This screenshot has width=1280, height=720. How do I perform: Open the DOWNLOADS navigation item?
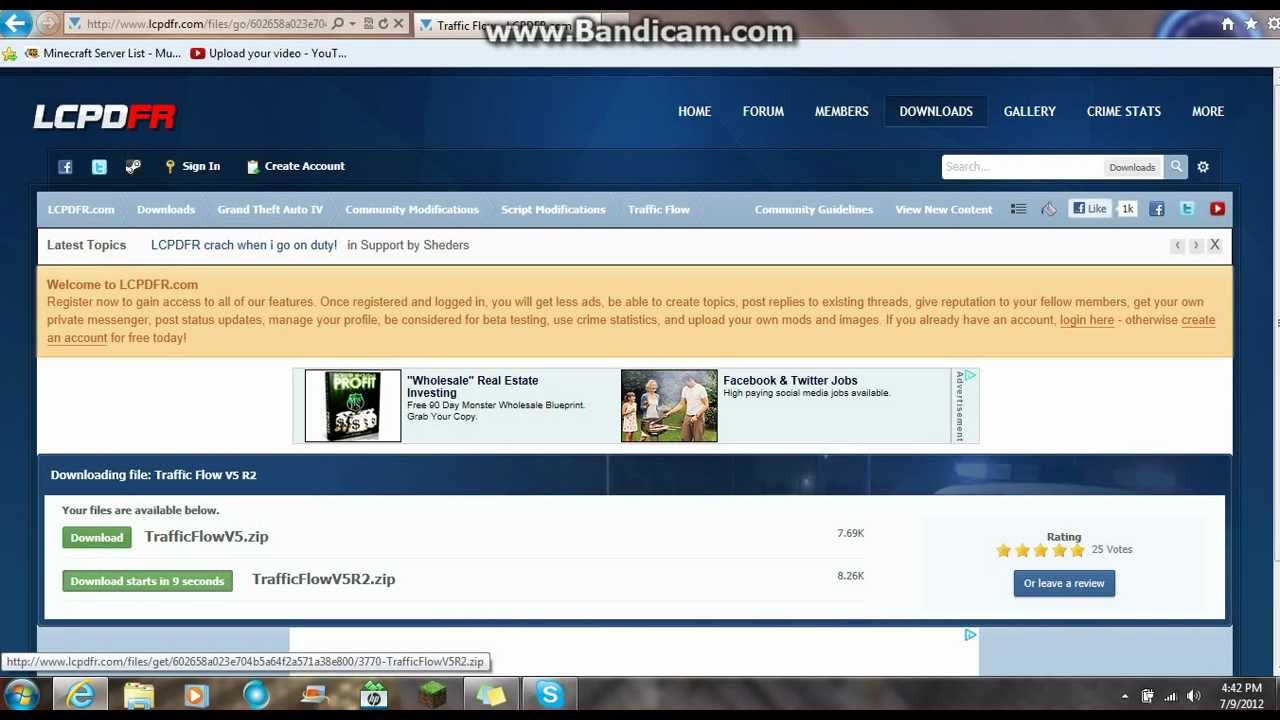pos(936,111)
